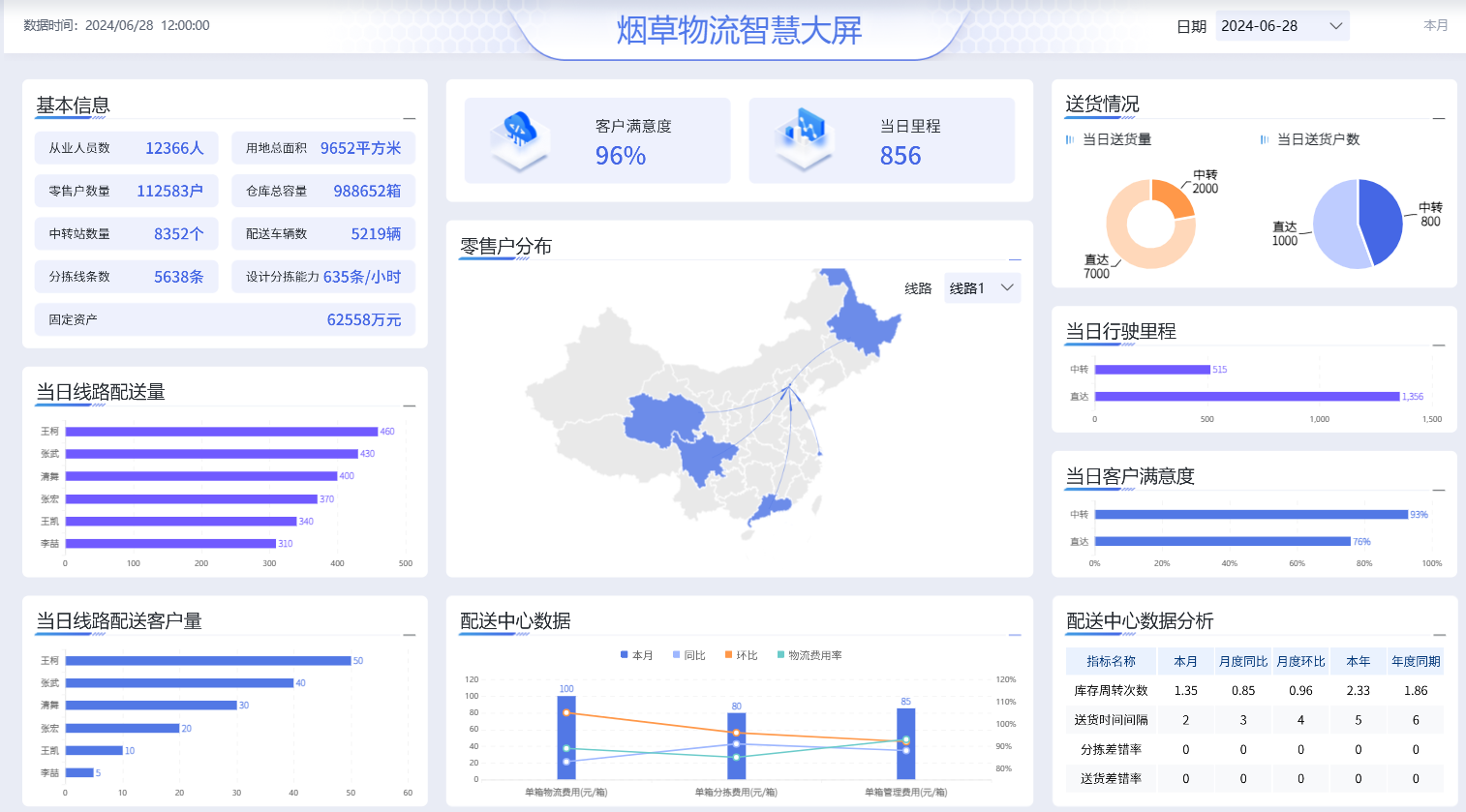This screenshot has width=1466, height=812.
Task: Click the 库存周转次数 table row label
Action: [1111, 691]
